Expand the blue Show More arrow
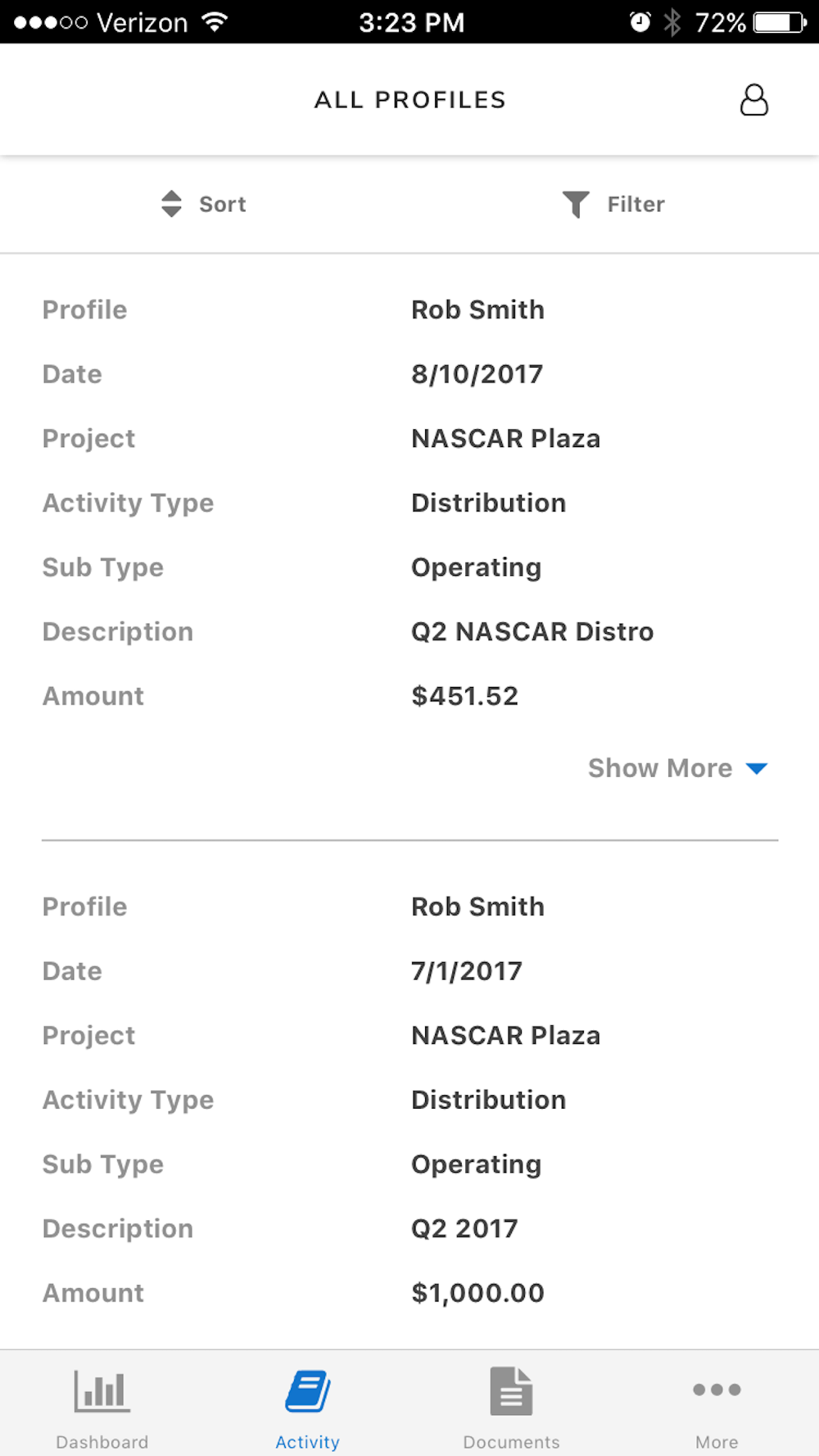 pyautogui.click(x=757, y=768)
